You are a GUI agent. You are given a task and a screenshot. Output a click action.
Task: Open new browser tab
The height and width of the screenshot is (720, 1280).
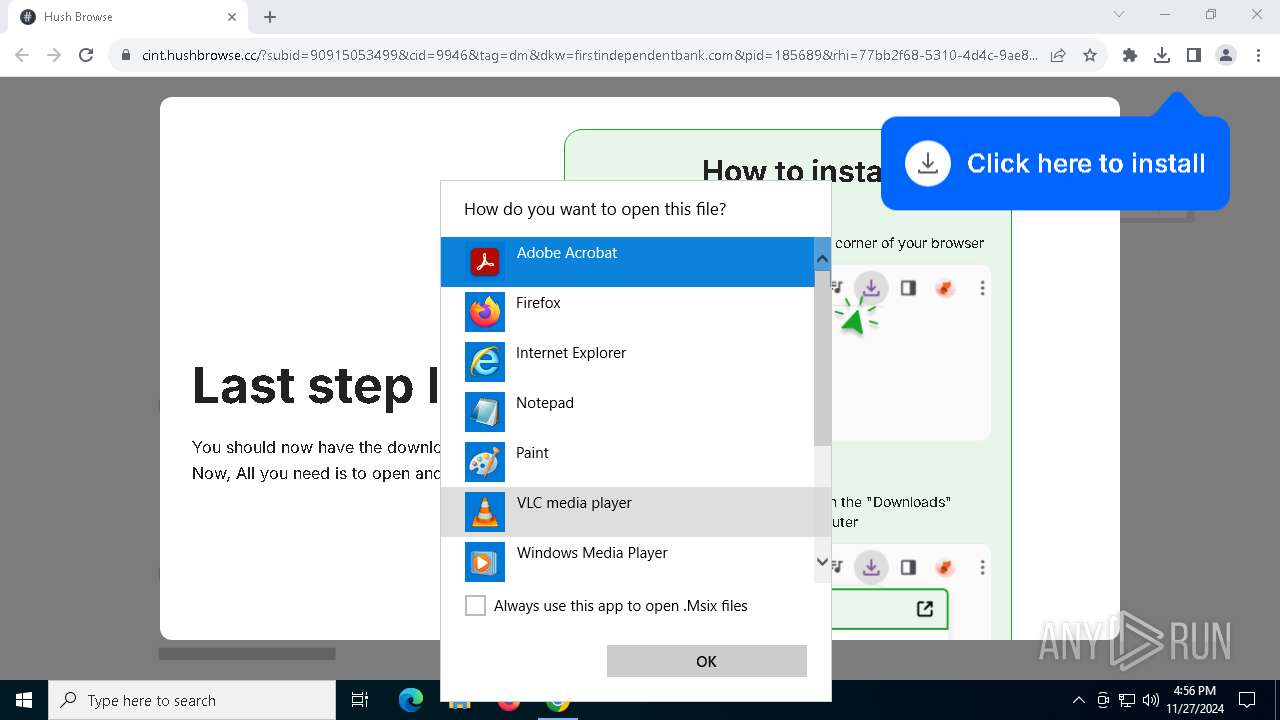point(270,17)
